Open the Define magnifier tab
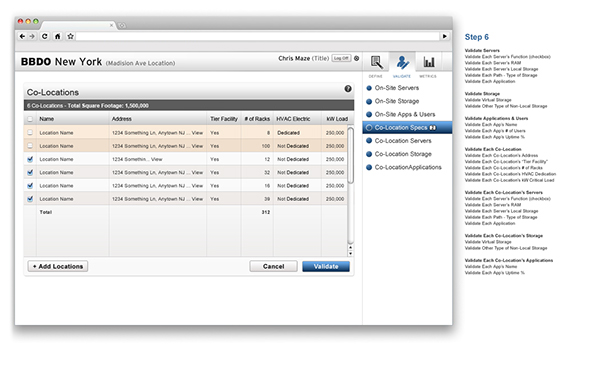 [x=376, y=62]
